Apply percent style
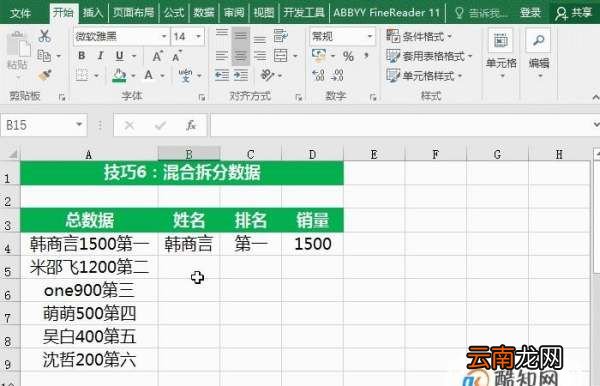The width and height of the screenshot is (600, 386). click(348, 57)
